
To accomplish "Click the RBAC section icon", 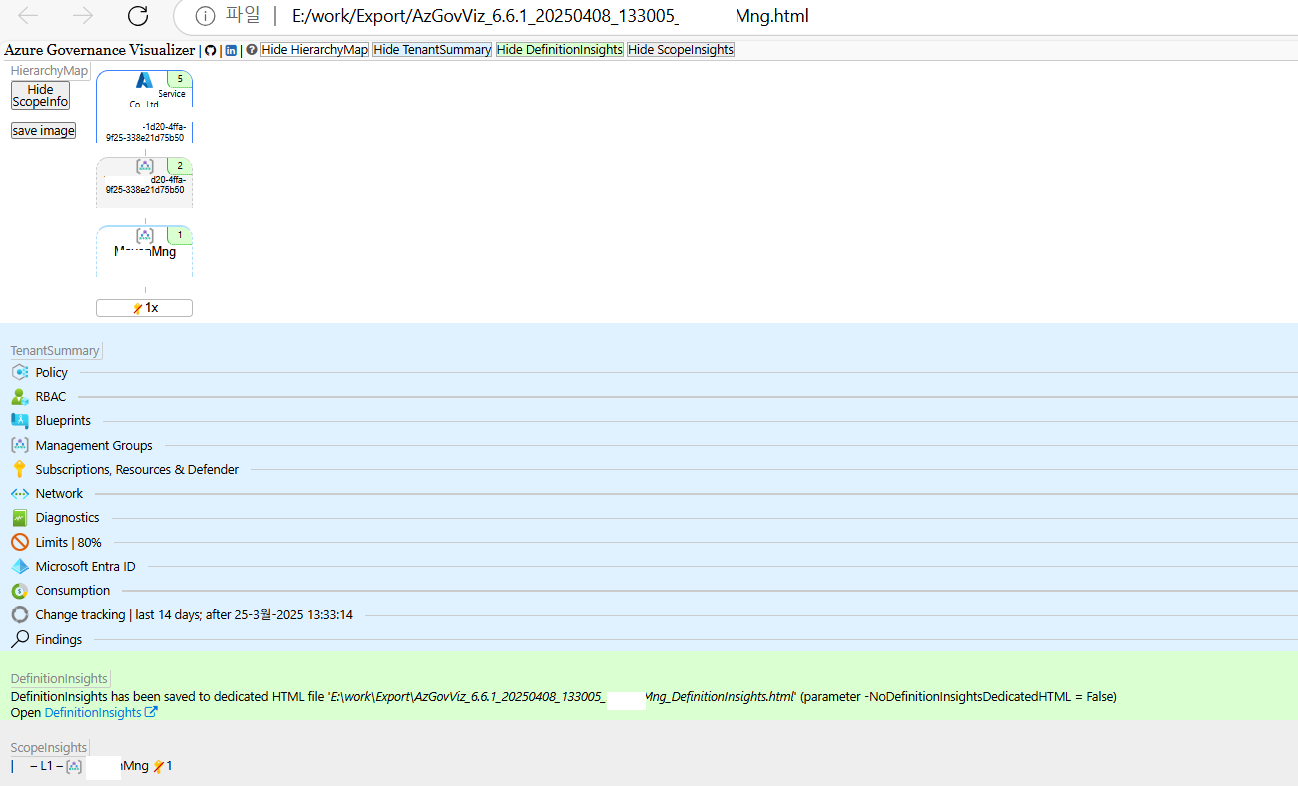I will [x=20, y=397].
